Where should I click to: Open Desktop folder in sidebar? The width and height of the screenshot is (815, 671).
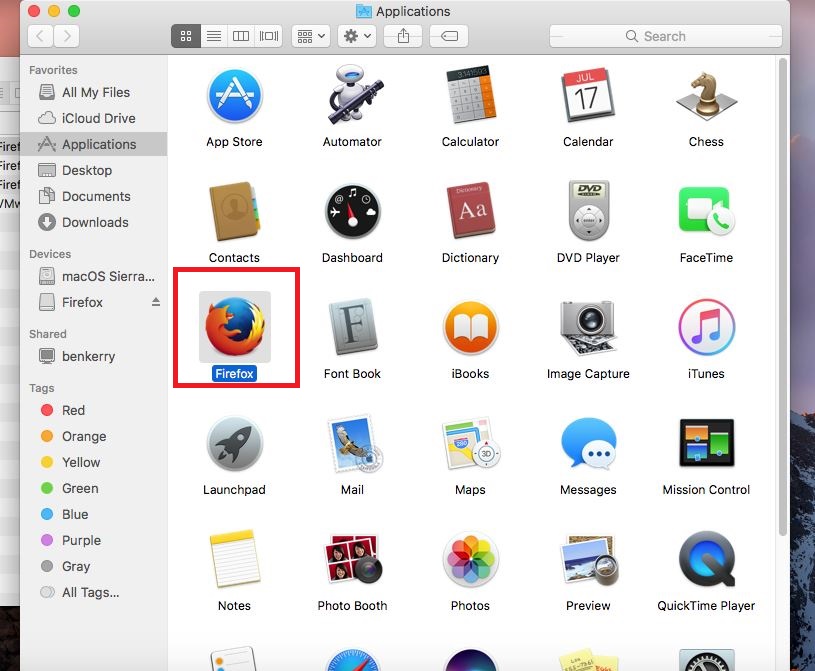coord(94,170)
